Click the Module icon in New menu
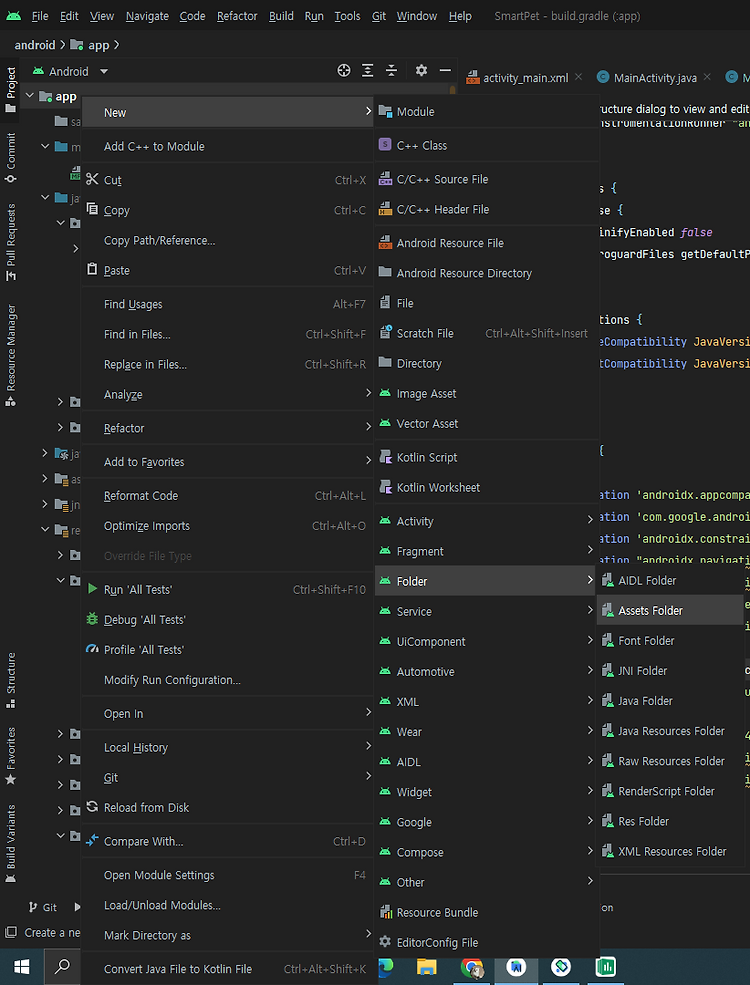The image size is (750, 985). click(386, 112)
